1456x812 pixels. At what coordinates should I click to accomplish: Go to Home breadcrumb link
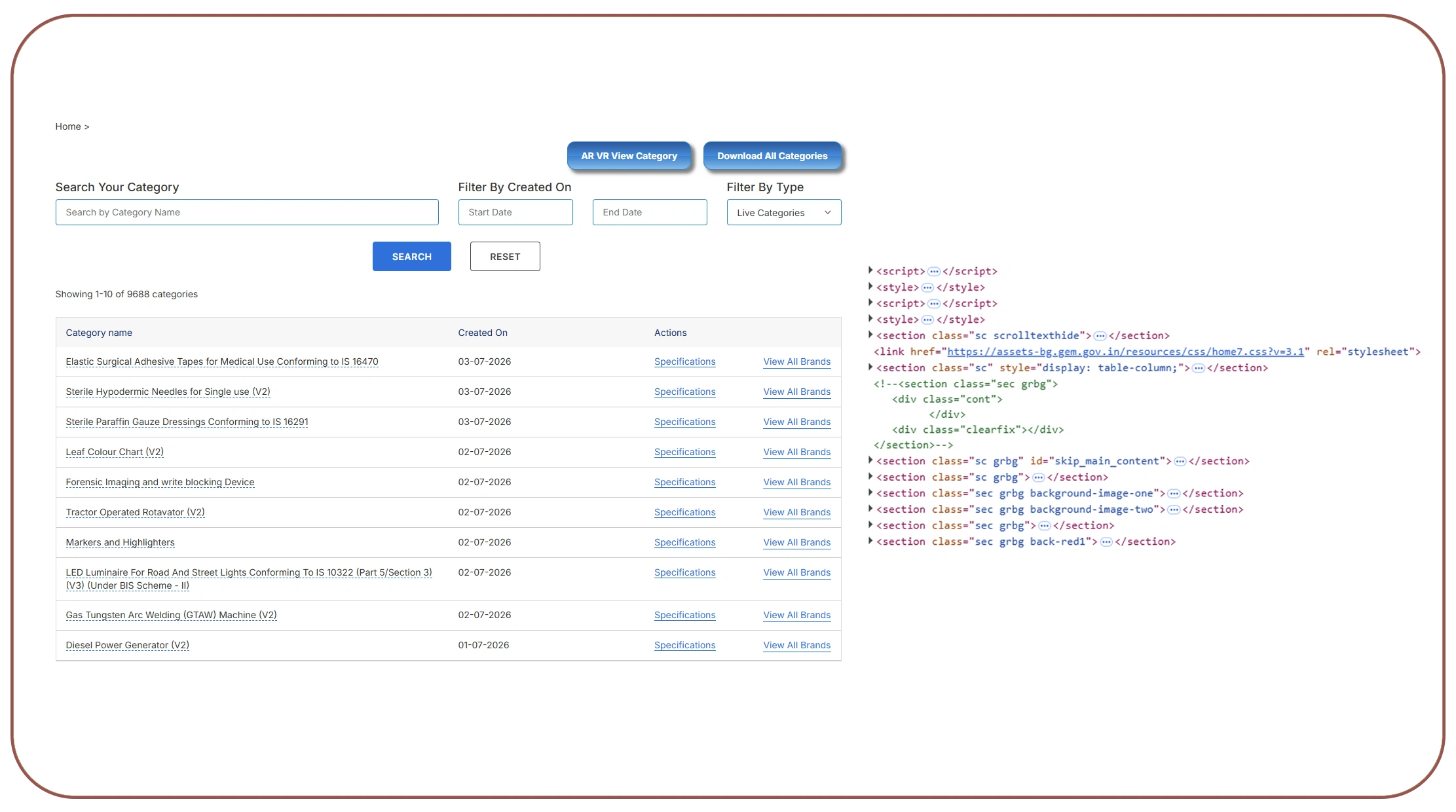pos(68,126)
